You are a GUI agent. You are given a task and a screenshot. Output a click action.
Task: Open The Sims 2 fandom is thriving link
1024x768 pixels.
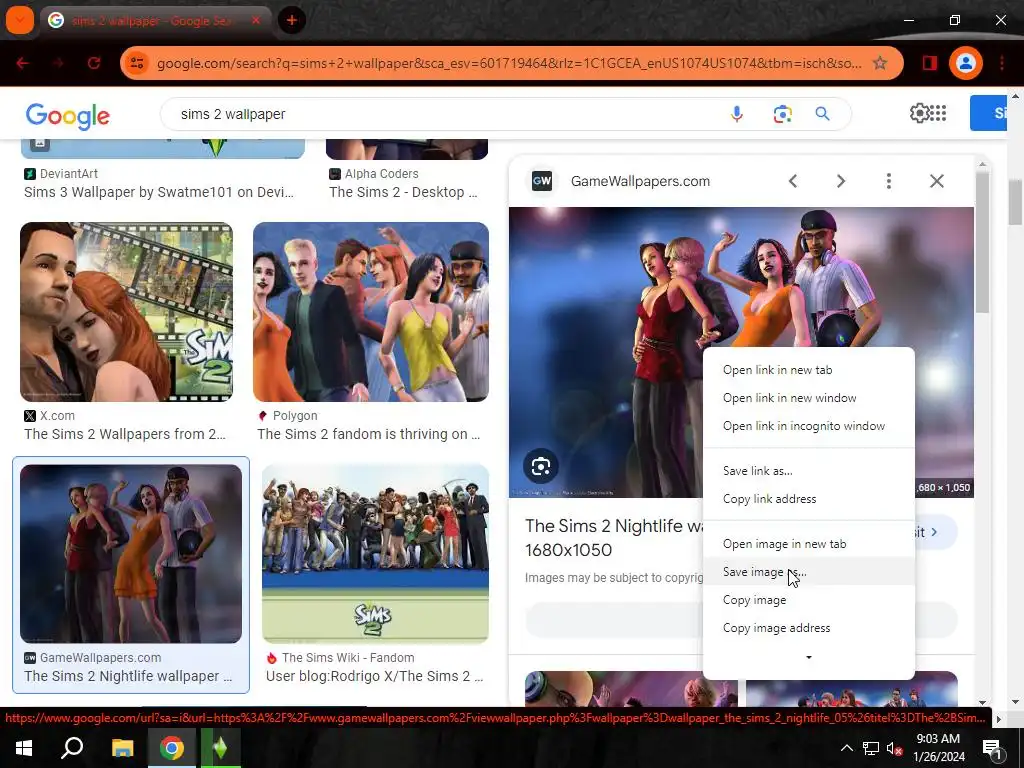point(369,434)
